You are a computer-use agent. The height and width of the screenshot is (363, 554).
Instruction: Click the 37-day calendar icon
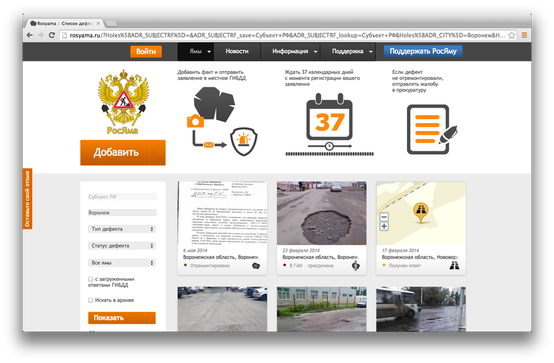tap(329, 117)
